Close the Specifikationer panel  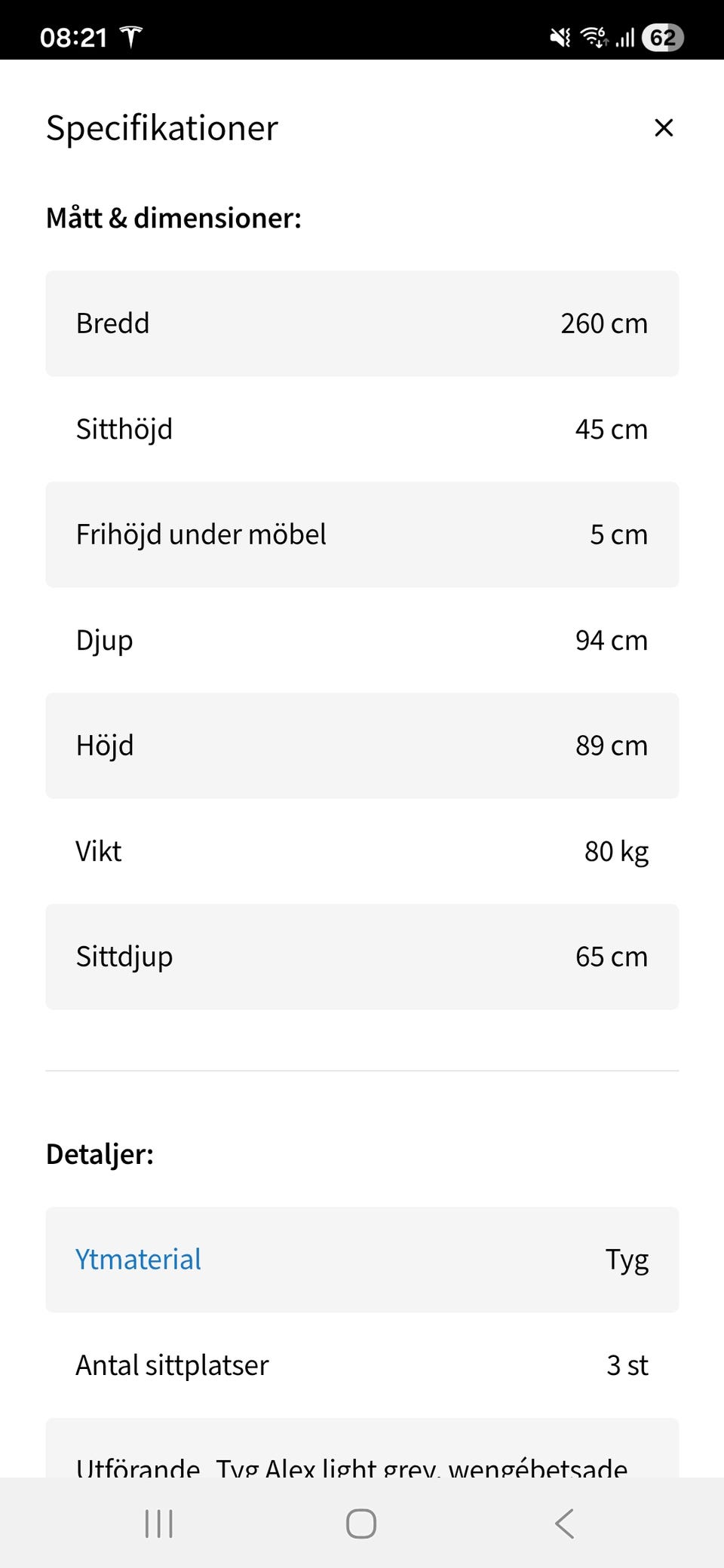pyautogui.click(x=663, y=127)
